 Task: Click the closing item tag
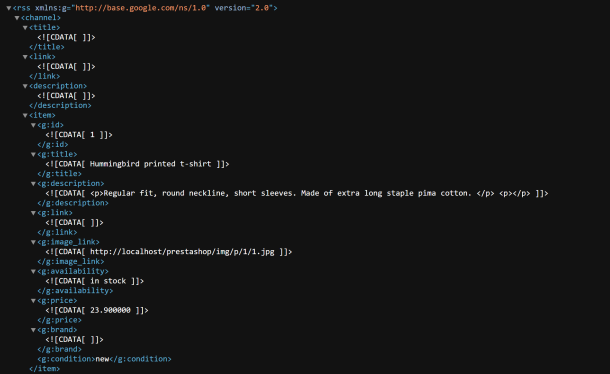pyautogui.click(x=44, y=369)
